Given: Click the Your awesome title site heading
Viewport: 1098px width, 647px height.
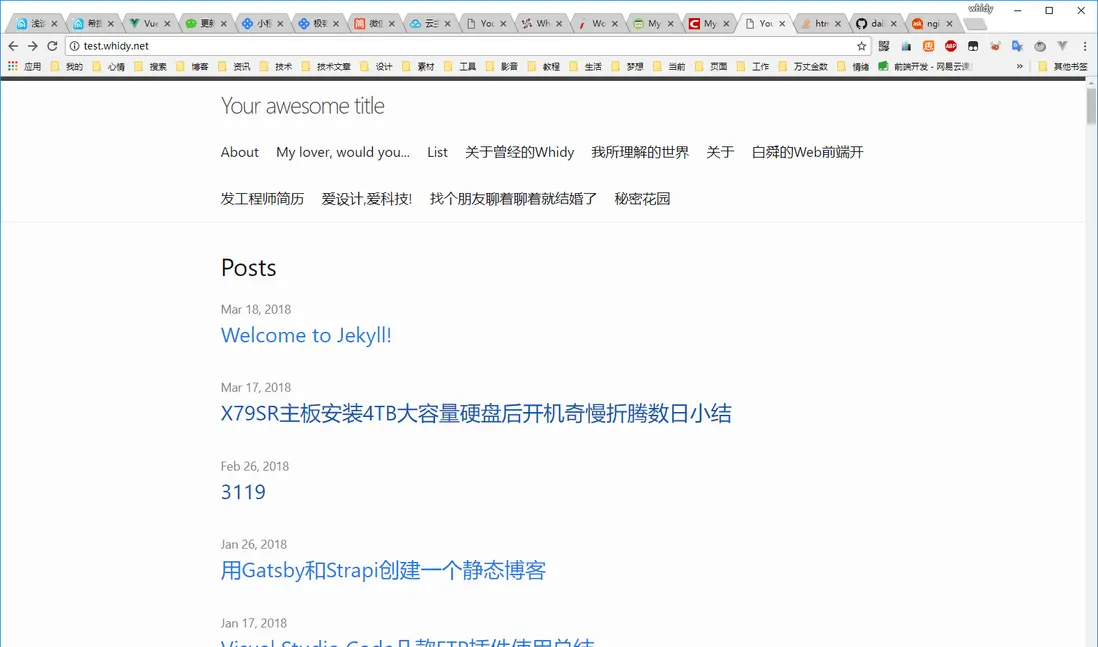Looking at the screenshot, I should (303, 106).
